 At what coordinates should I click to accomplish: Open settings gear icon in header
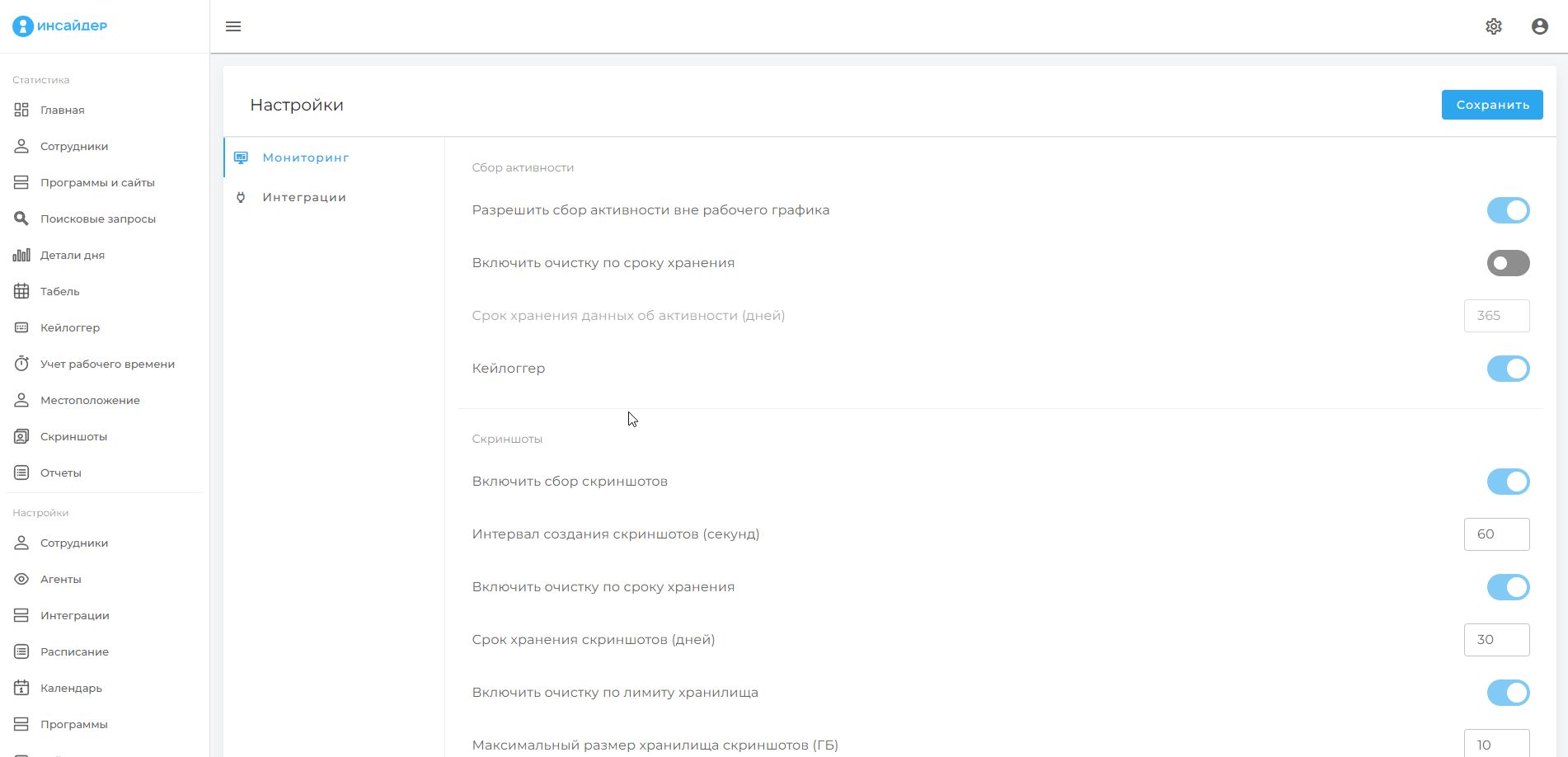[1493, 26]
